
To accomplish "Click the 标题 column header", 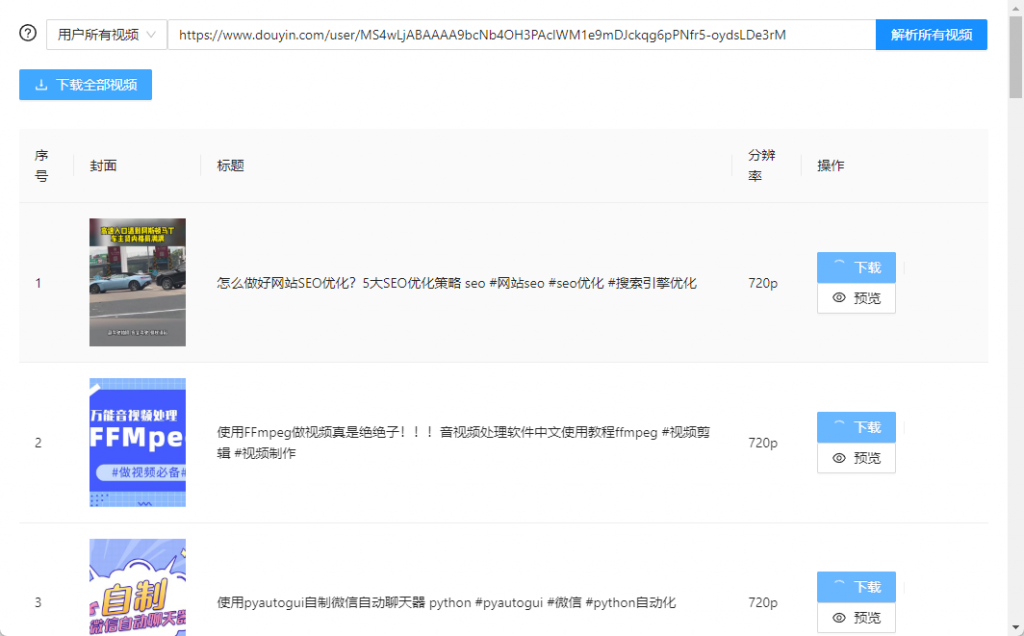I will point(231,166).
